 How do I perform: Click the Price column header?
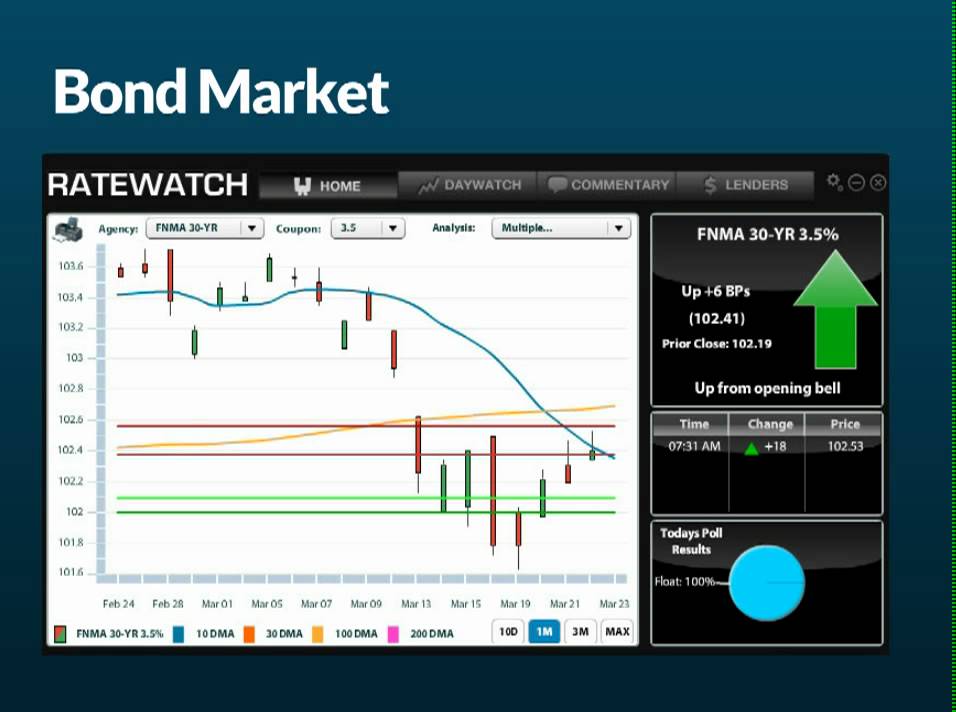coord(844,424)
